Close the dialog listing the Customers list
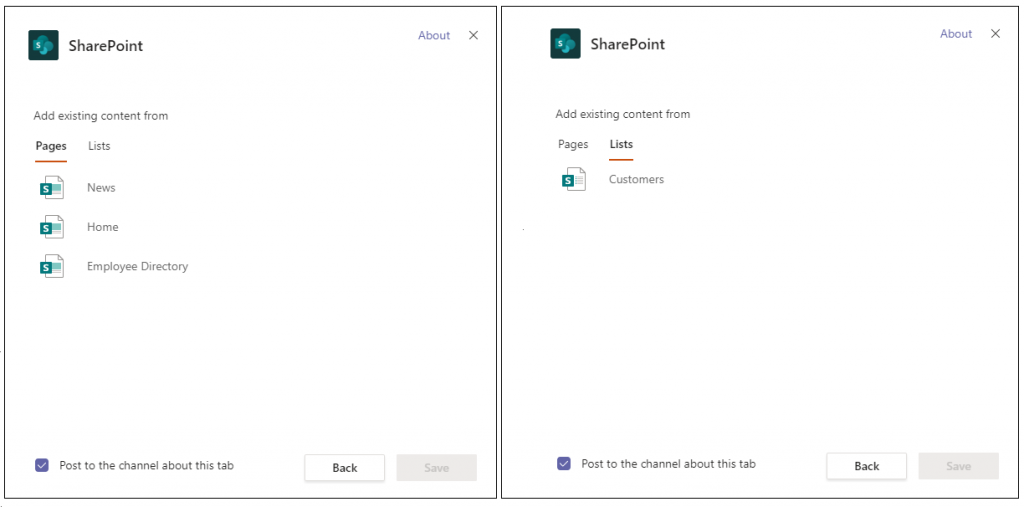Screen dimensions: 1024x507 coord(995,34)
